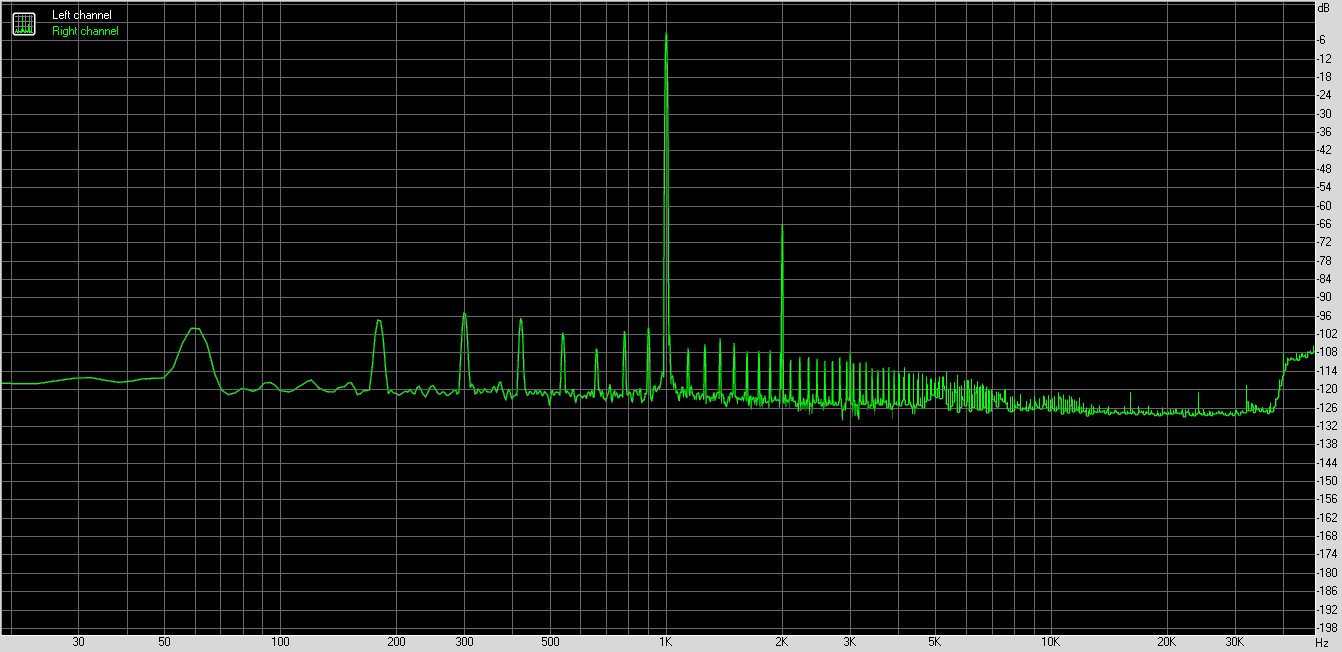Click the -108 dB scale label
Viewport: 1342px width, 652px height.
[1326, 352]
